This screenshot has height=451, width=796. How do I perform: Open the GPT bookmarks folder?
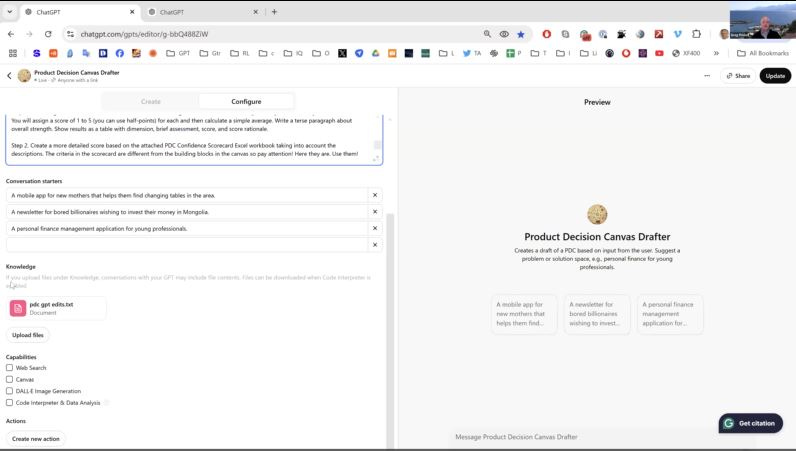tap(178, 53)
